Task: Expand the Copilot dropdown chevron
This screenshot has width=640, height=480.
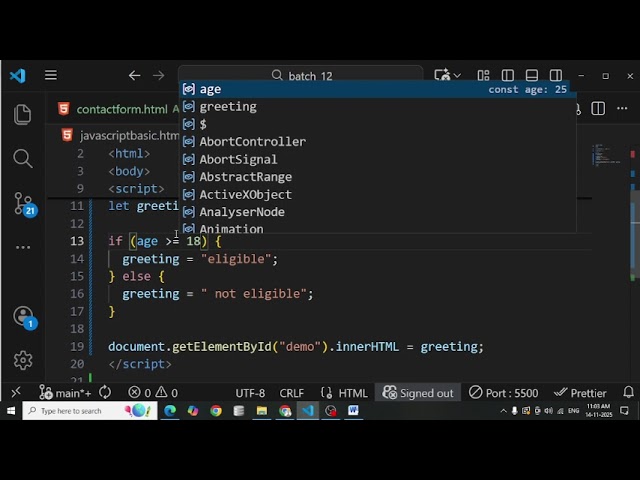Action: pos(458,76)
